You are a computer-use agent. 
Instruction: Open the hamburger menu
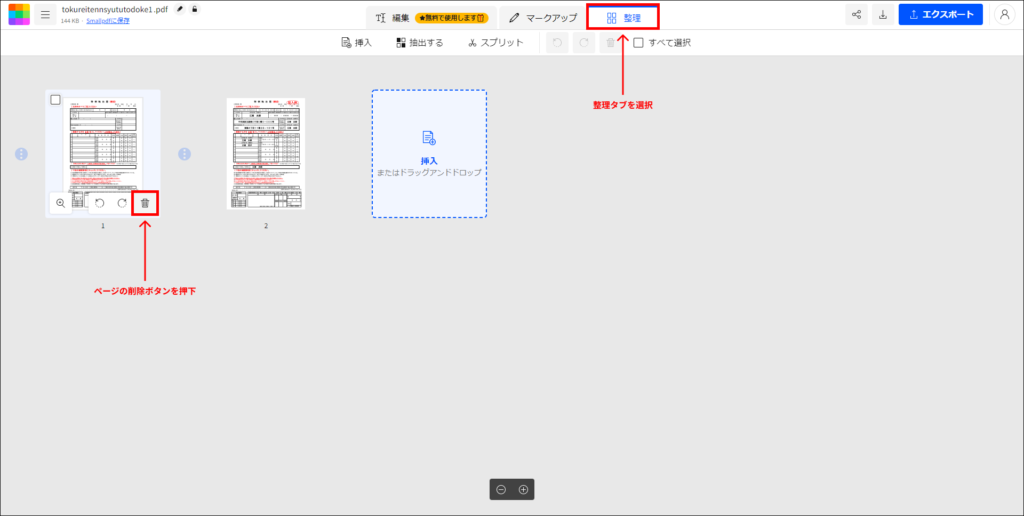click(45, 14)
